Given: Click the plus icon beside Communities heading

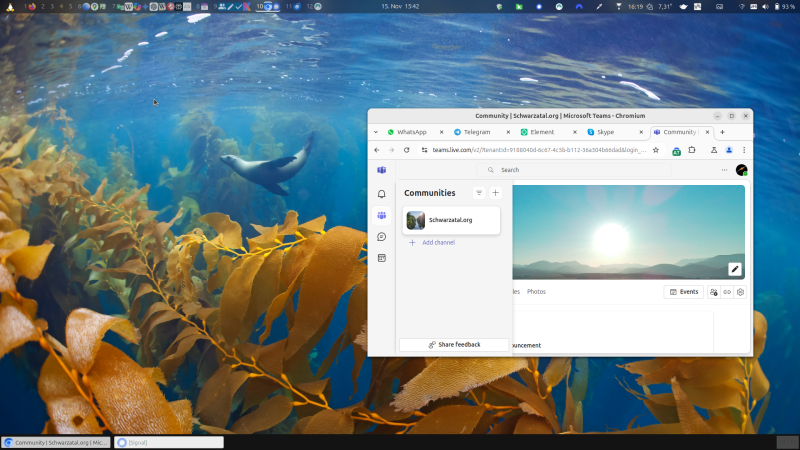Looking at the screenshot, I should [495, 193].
